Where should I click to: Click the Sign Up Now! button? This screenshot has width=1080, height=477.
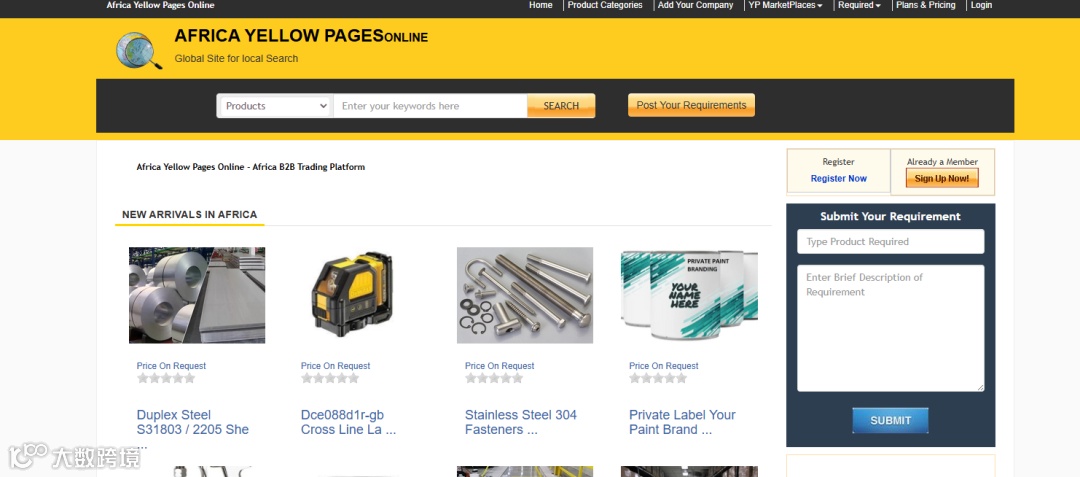click(942, 178)
